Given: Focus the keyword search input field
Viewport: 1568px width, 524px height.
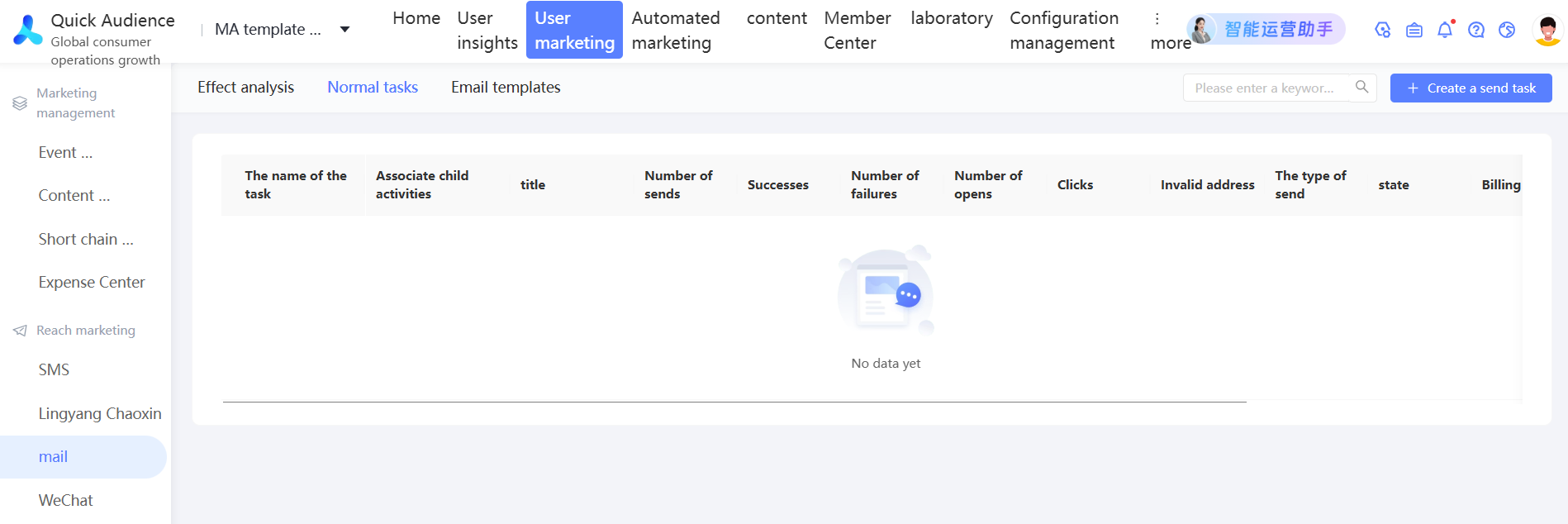Looking at the screenshot, I should [x=1265, y=88].
